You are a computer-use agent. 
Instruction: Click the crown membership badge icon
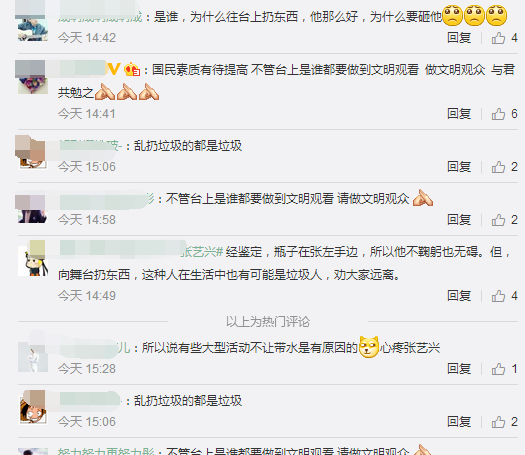132,69
